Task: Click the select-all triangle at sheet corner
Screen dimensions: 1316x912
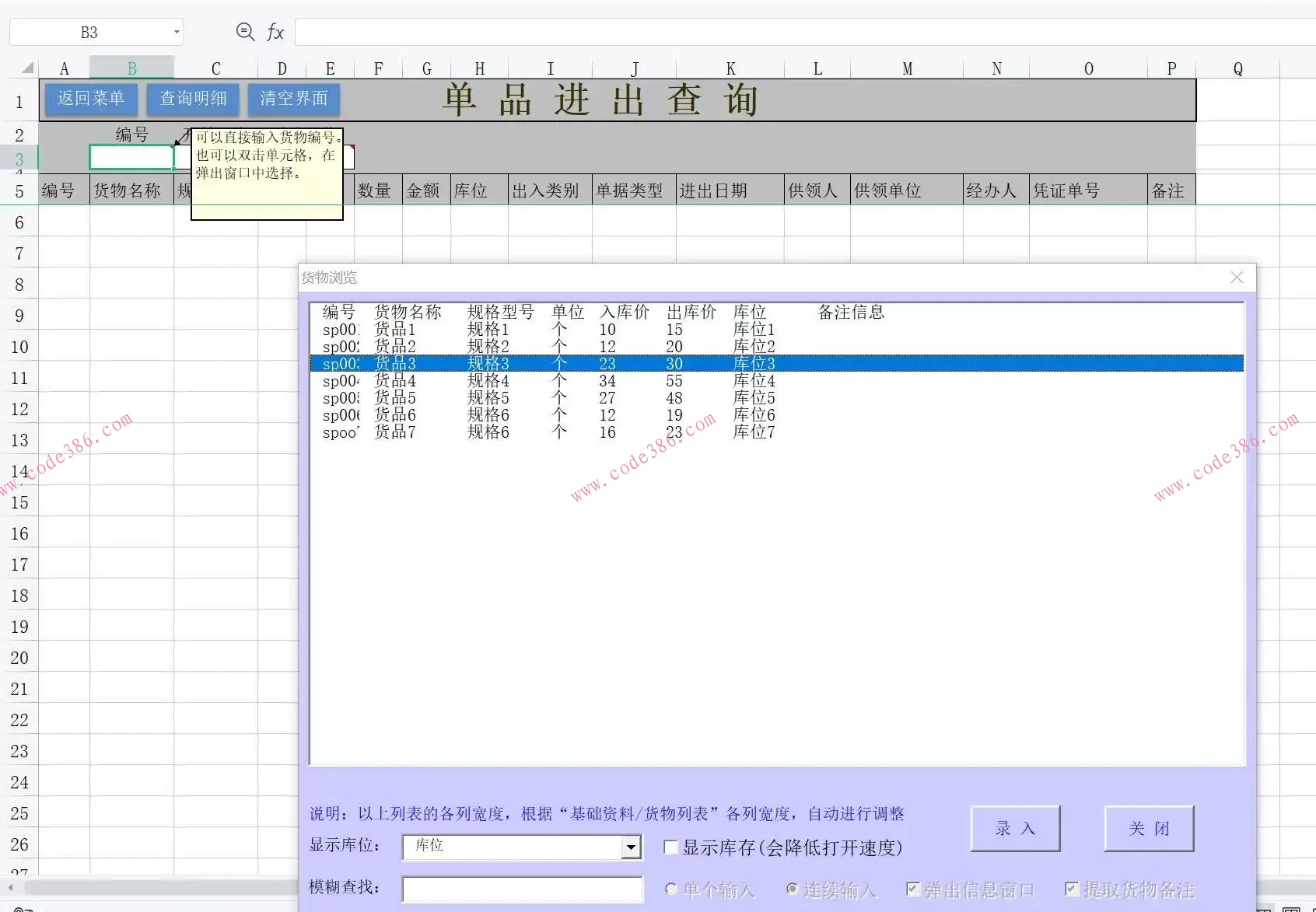Action: [x=27, y=68]
